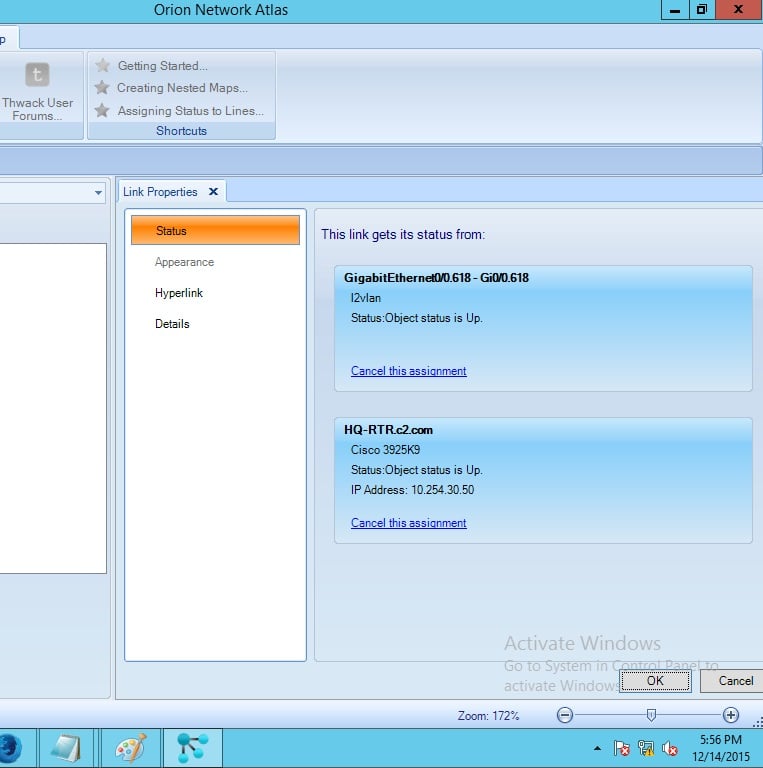Open the Paint app in the taskbar
Image resolution: width=763 pixels, height=768 pixels.
tap(131, 748)
